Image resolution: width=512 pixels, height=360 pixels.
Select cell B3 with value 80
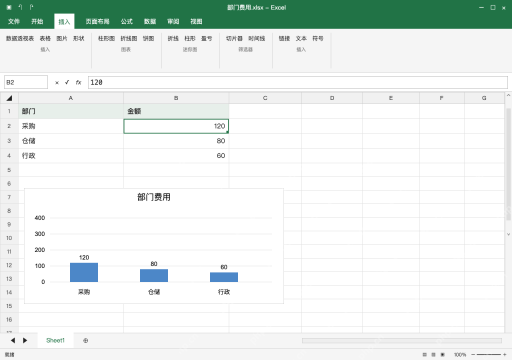176,141
